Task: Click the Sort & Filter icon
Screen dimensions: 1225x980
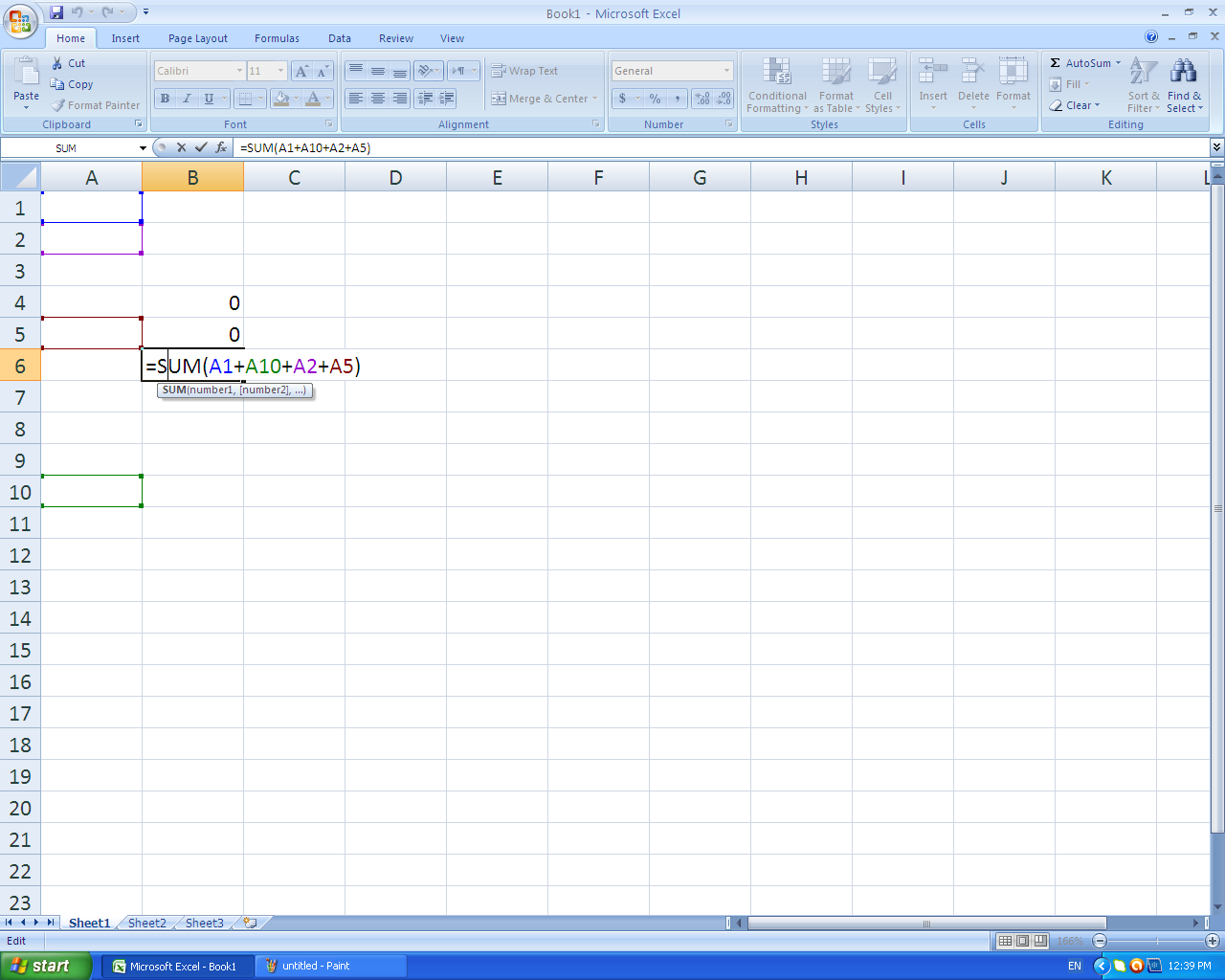Action: coord(1144,72)
